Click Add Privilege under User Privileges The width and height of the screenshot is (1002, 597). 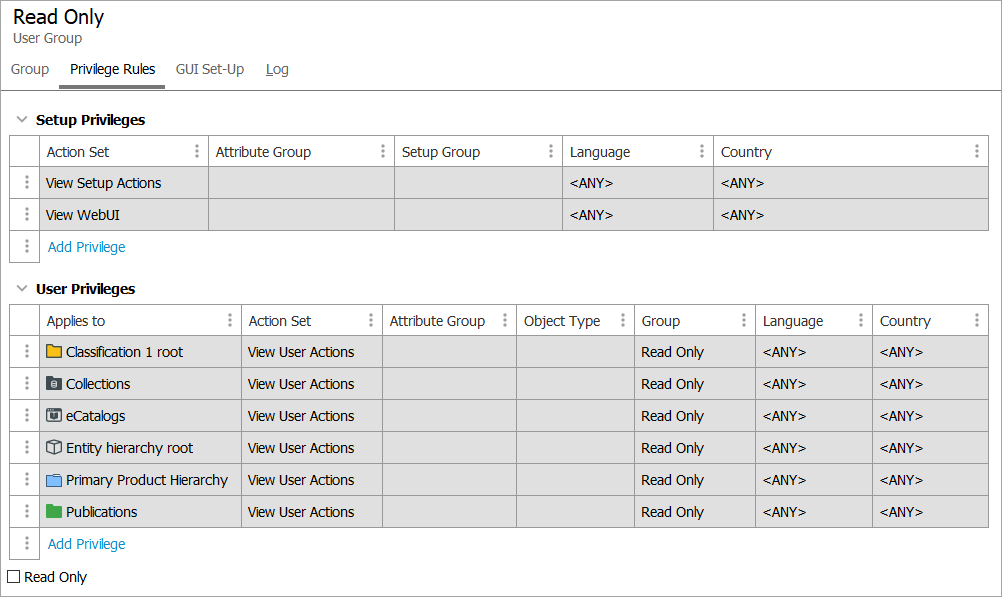(x=87, y=544)
